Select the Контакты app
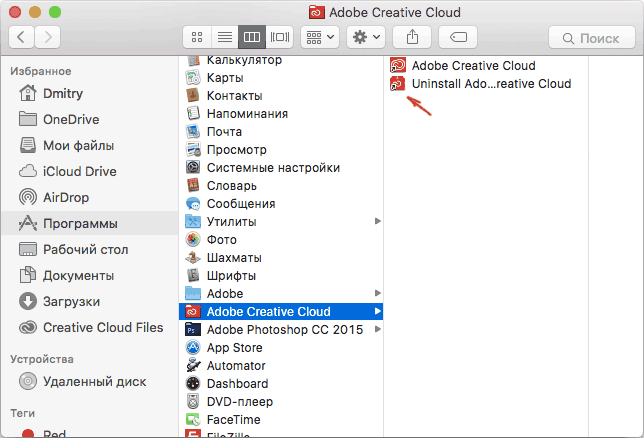 click(281, 96)
